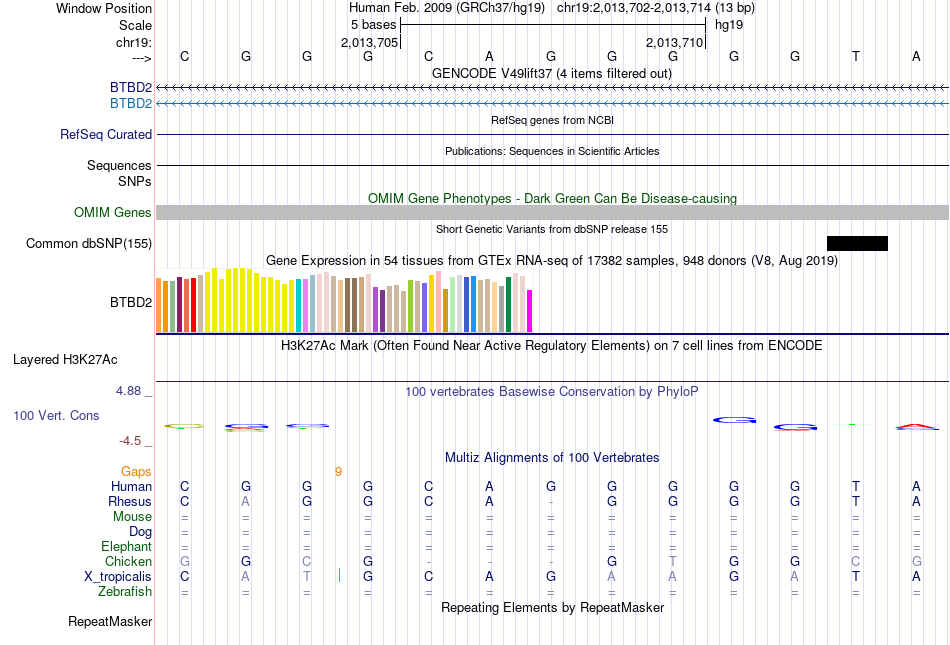Click the Sequences track label
The height and width of the screenshot is (645, 950).
click(119, 165)
